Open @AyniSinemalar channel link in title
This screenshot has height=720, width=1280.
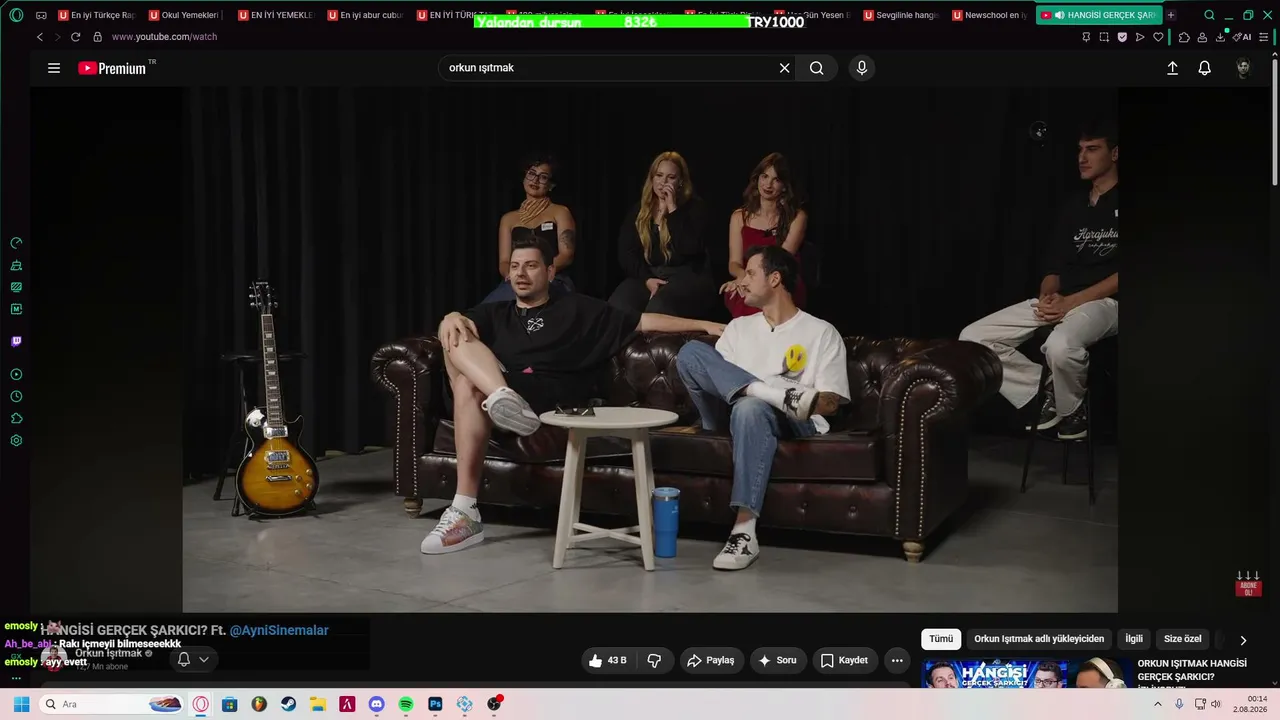click(279, 630)
